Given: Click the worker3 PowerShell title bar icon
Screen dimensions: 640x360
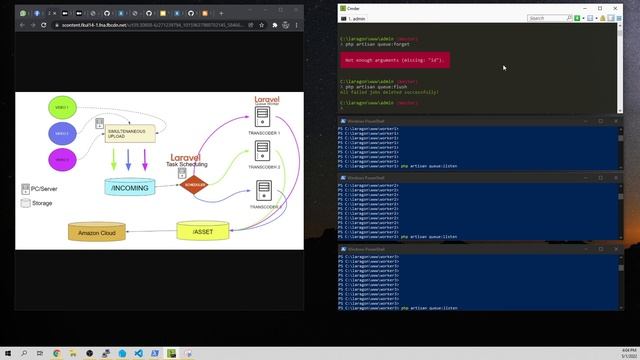Looking at the screenshot, I should click(x=343, y=249).
